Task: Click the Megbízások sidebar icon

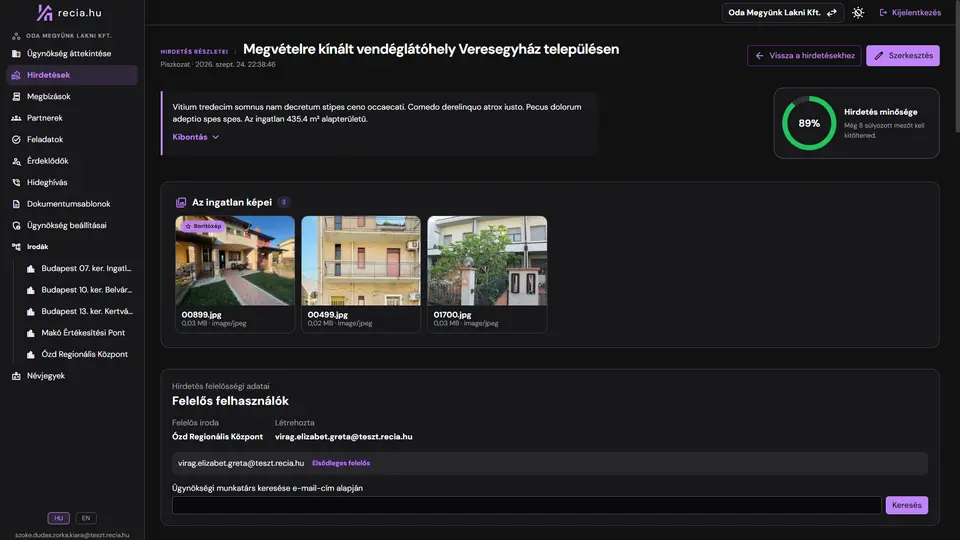Action: (x=17, y=97)
